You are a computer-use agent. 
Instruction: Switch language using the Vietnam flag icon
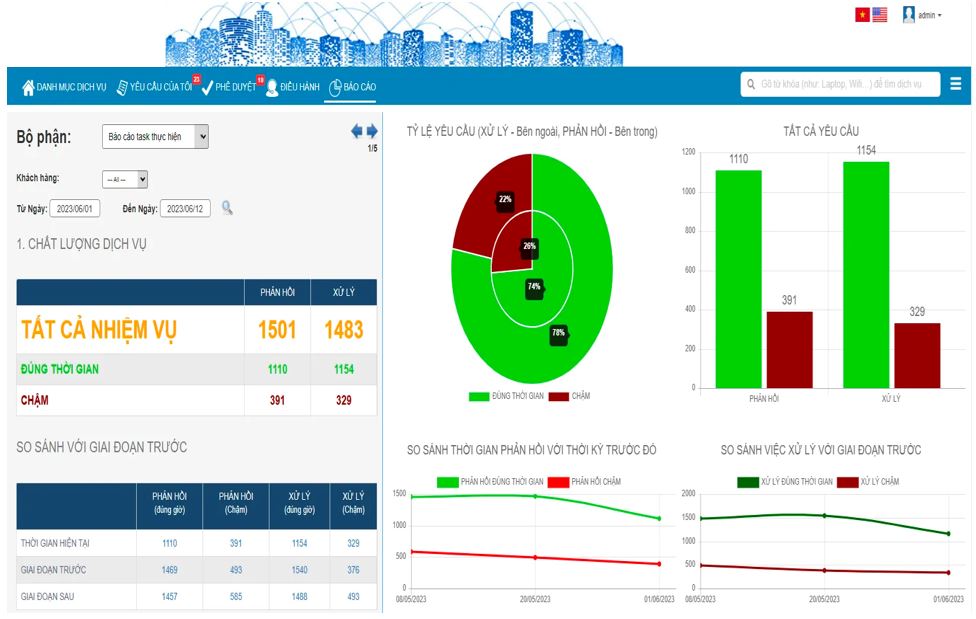862,15
